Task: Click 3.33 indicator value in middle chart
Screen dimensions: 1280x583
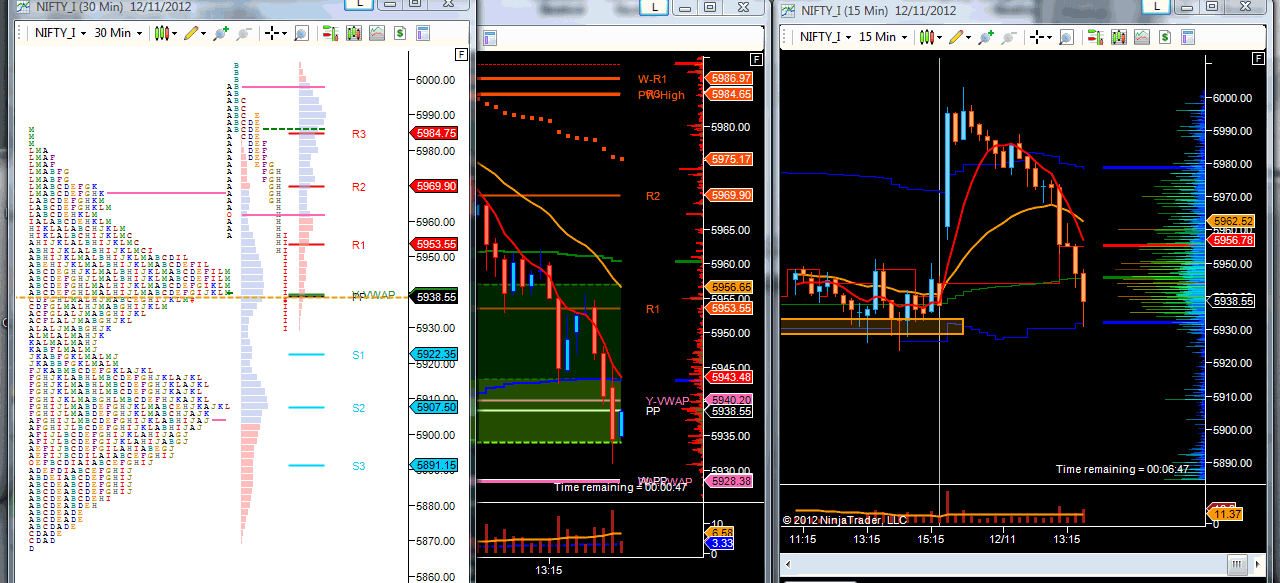Action: click(x=720, y=543)
